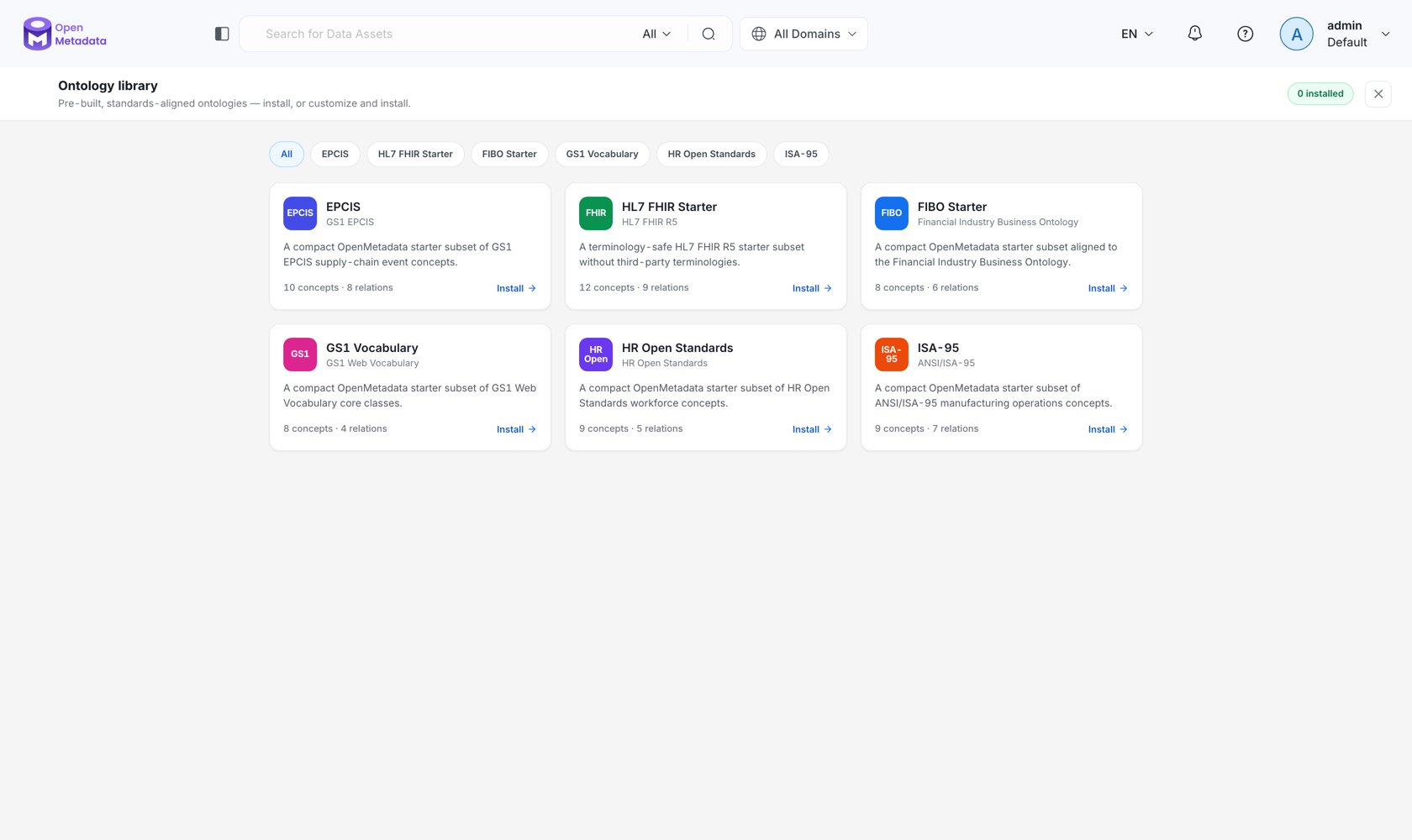
Task: Select the All filter chip
Action: pyautogui.click(x=287, y=155)
